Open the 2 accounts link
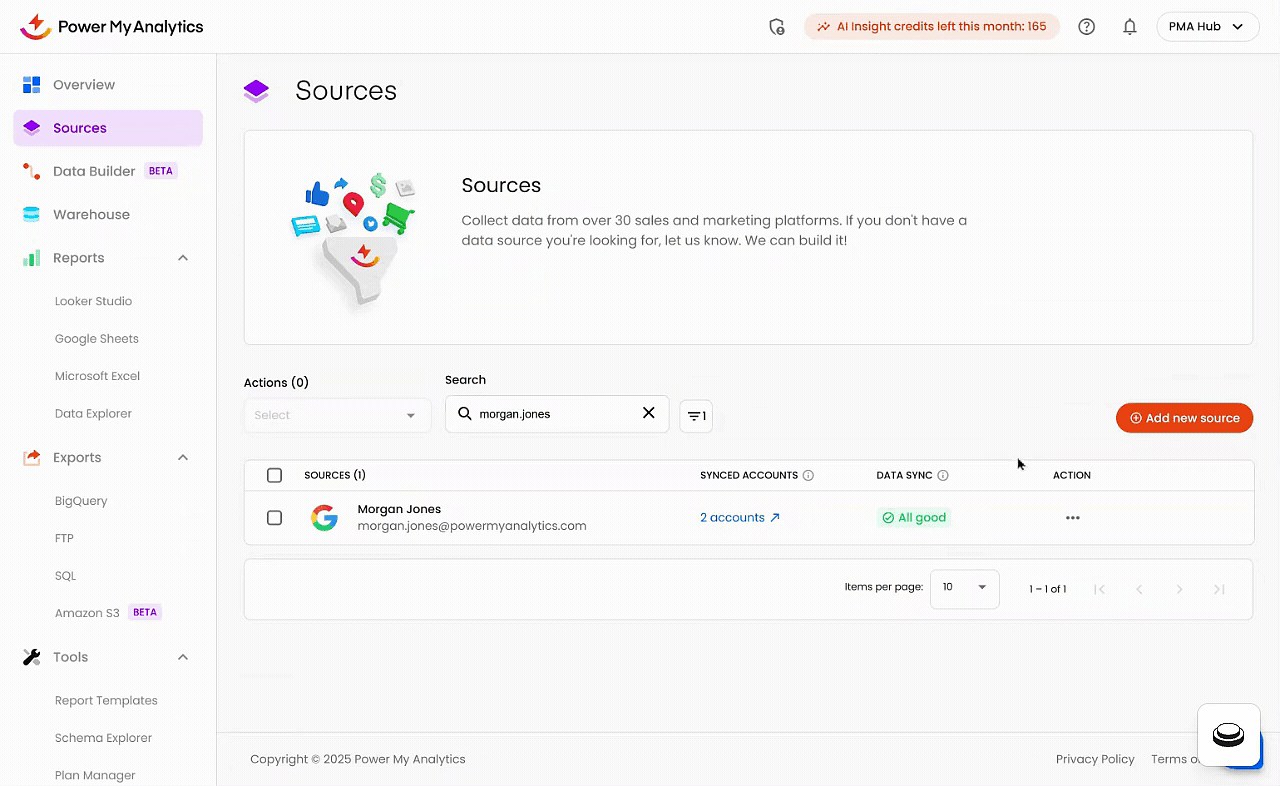The image size is (1280, 786). point(739,518)
